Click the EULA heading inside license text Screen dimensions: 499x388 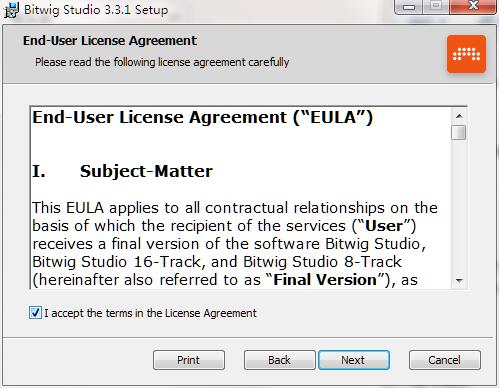(203, 117)
